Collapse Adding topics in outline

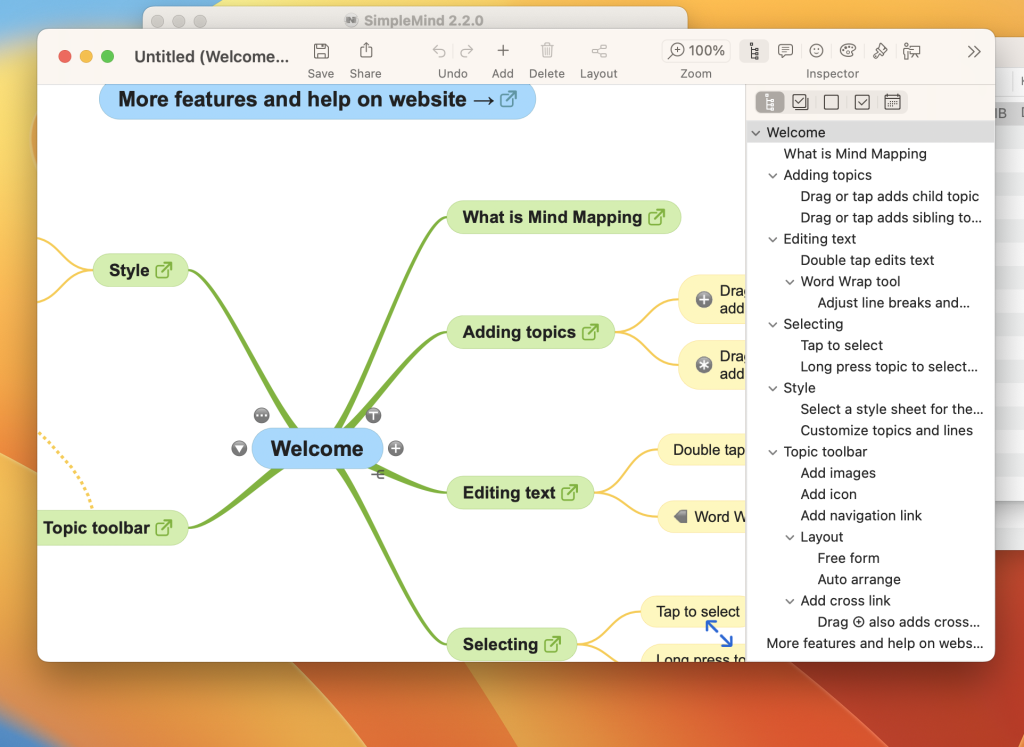tap(773, 176)
